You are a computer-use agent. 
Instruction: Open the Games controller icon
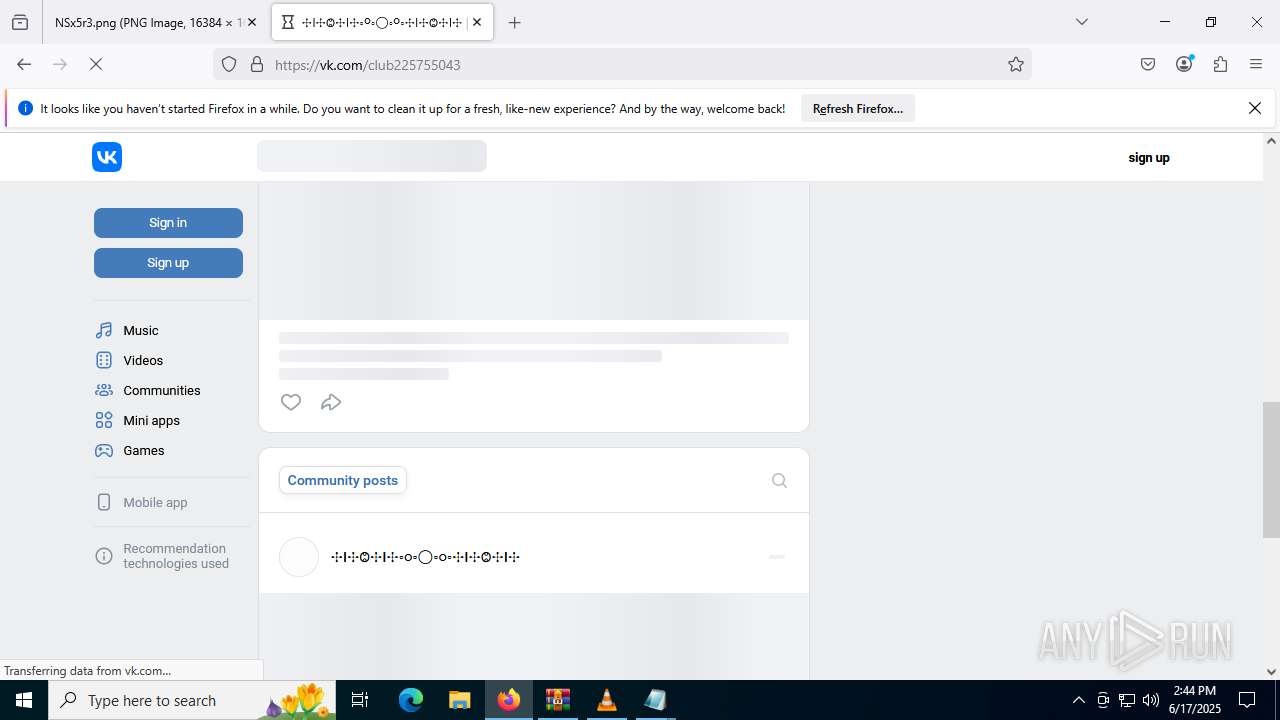click(x=104, y=450)
